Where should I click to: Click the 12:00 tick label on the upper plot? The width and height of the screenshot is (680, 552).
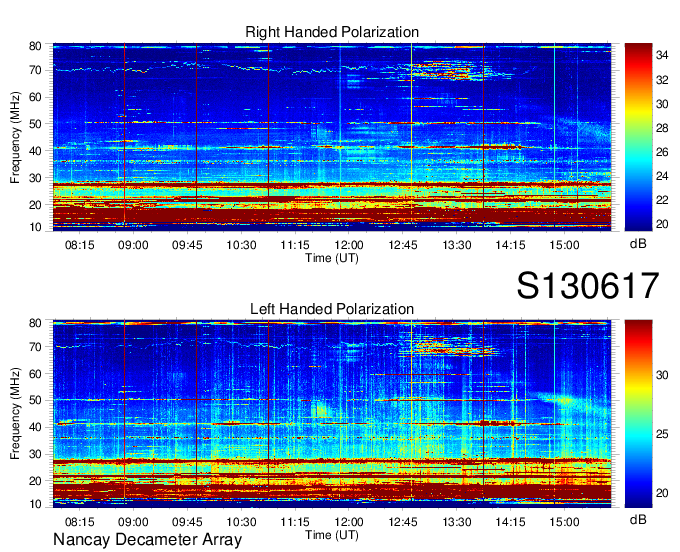[349, 245]
